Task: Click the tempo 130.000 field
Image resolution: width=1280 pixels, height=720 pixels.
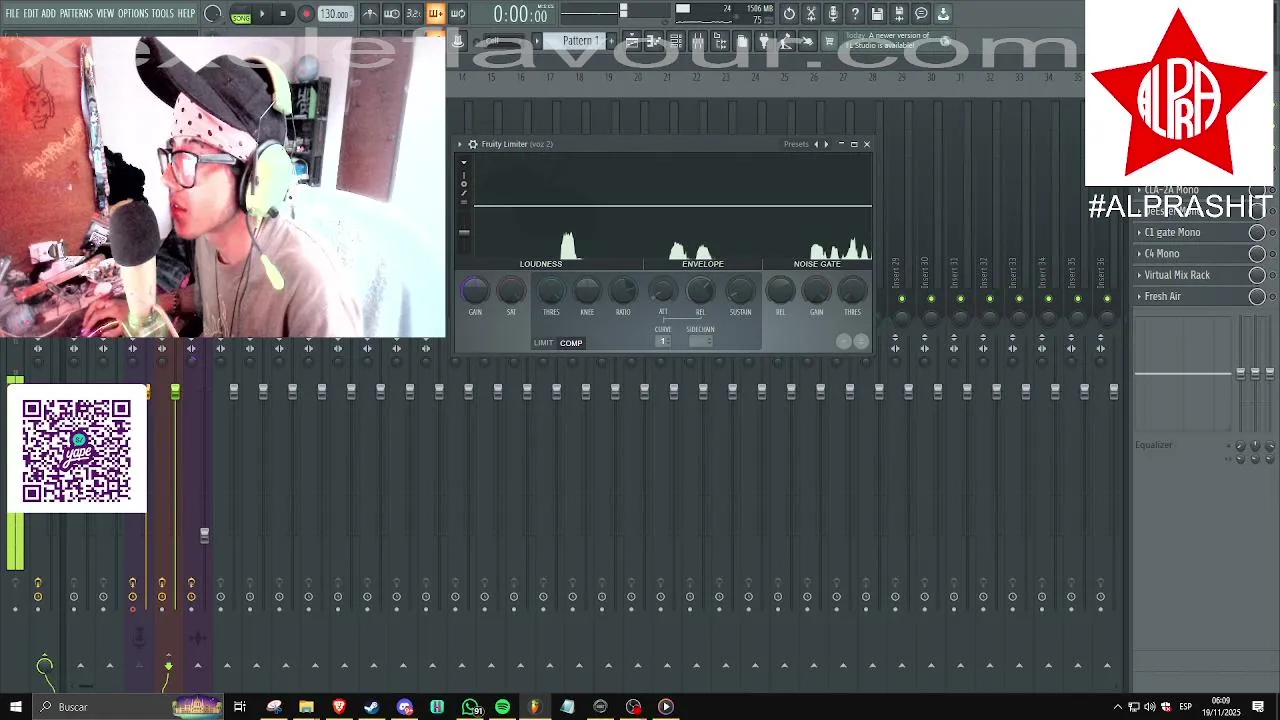Action: (x=335, y=14)
